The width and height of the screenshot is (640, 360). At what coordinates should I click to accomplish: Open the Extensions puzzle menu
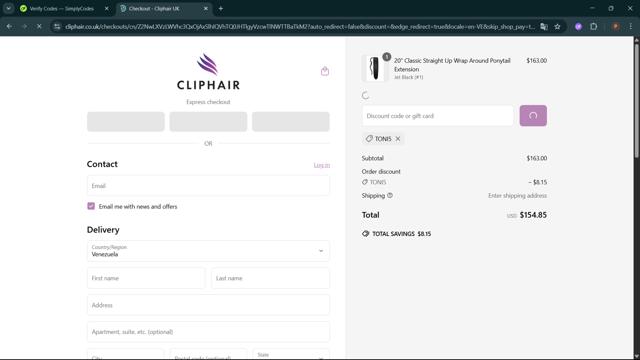593,27
